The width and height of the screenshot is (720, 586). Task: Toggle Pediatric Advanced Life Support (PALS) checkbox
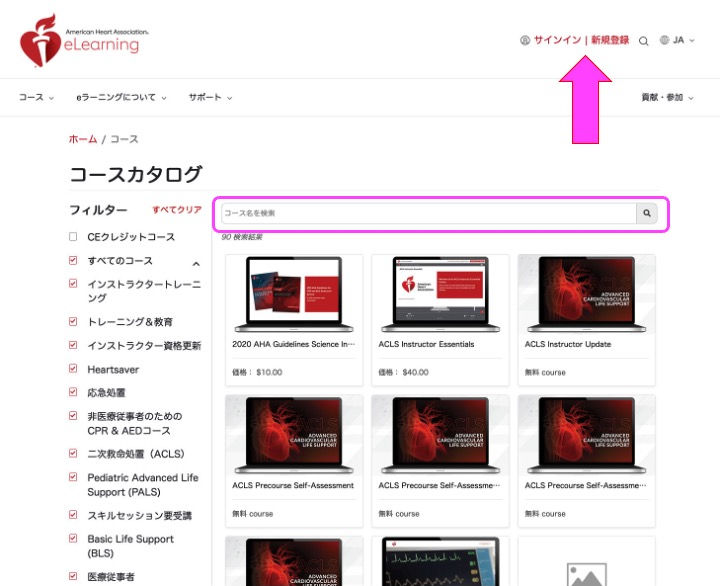(73, 477)
